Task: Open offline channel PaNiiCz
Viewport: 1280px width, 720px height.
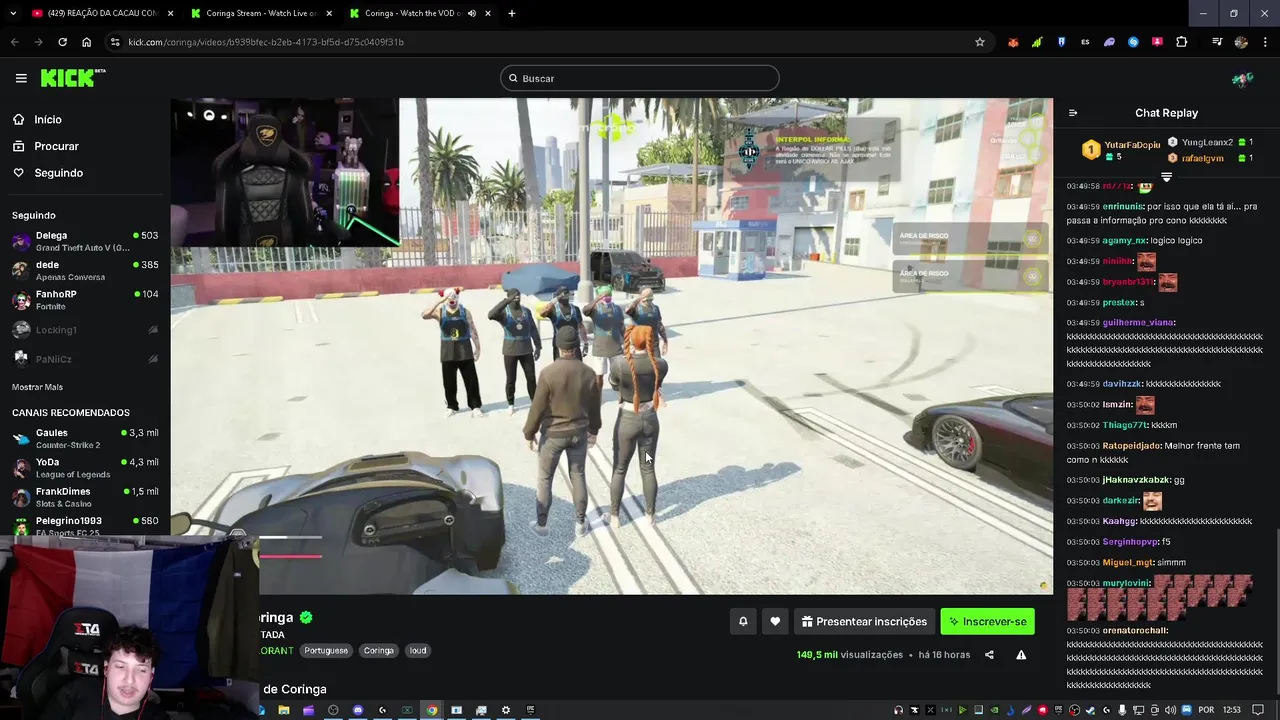Action: tap(85, 359)
